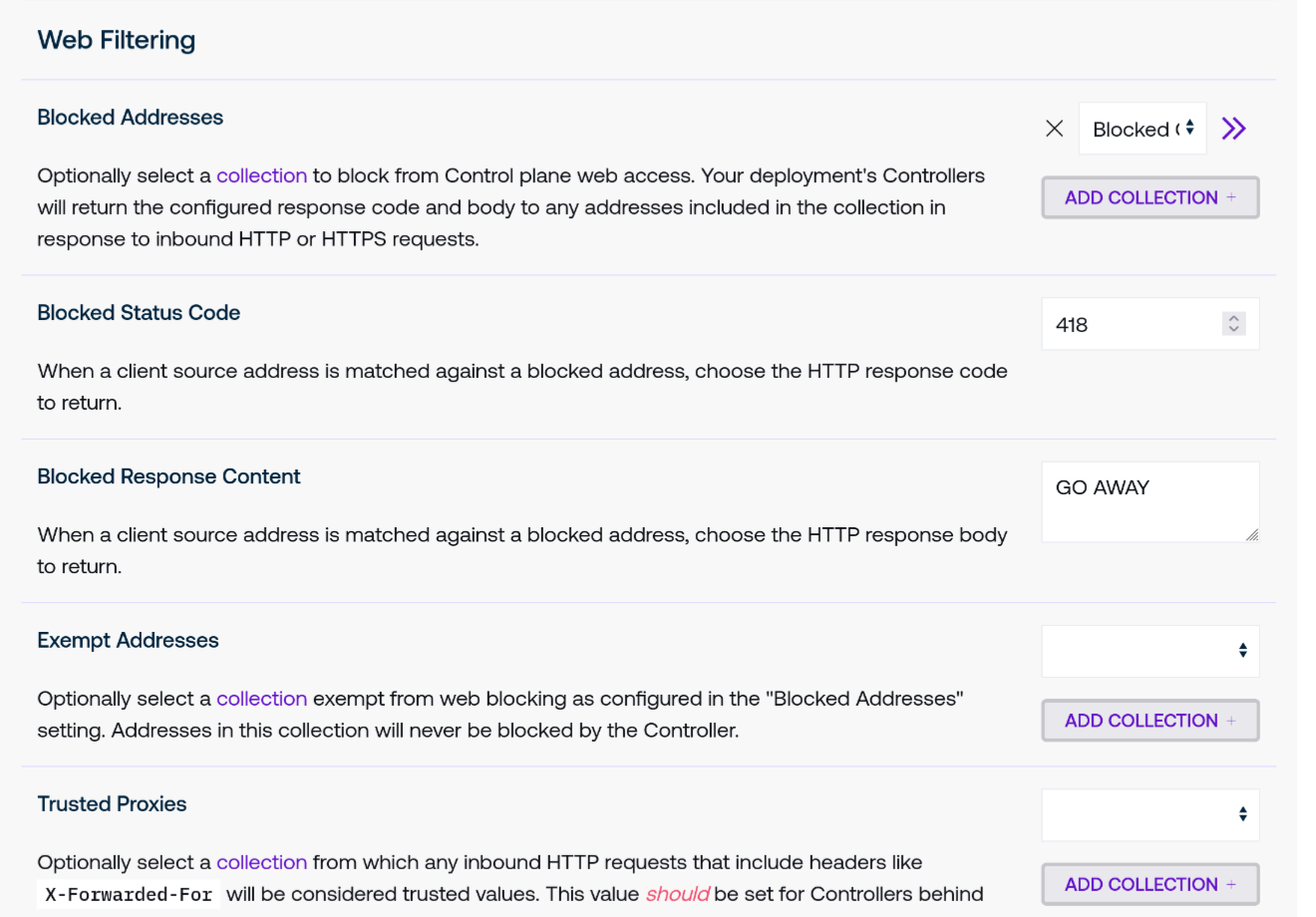Click Add Collection under Trusted Proxies
This screenshot has height=917, width=1316.
tap(1150, 884)
